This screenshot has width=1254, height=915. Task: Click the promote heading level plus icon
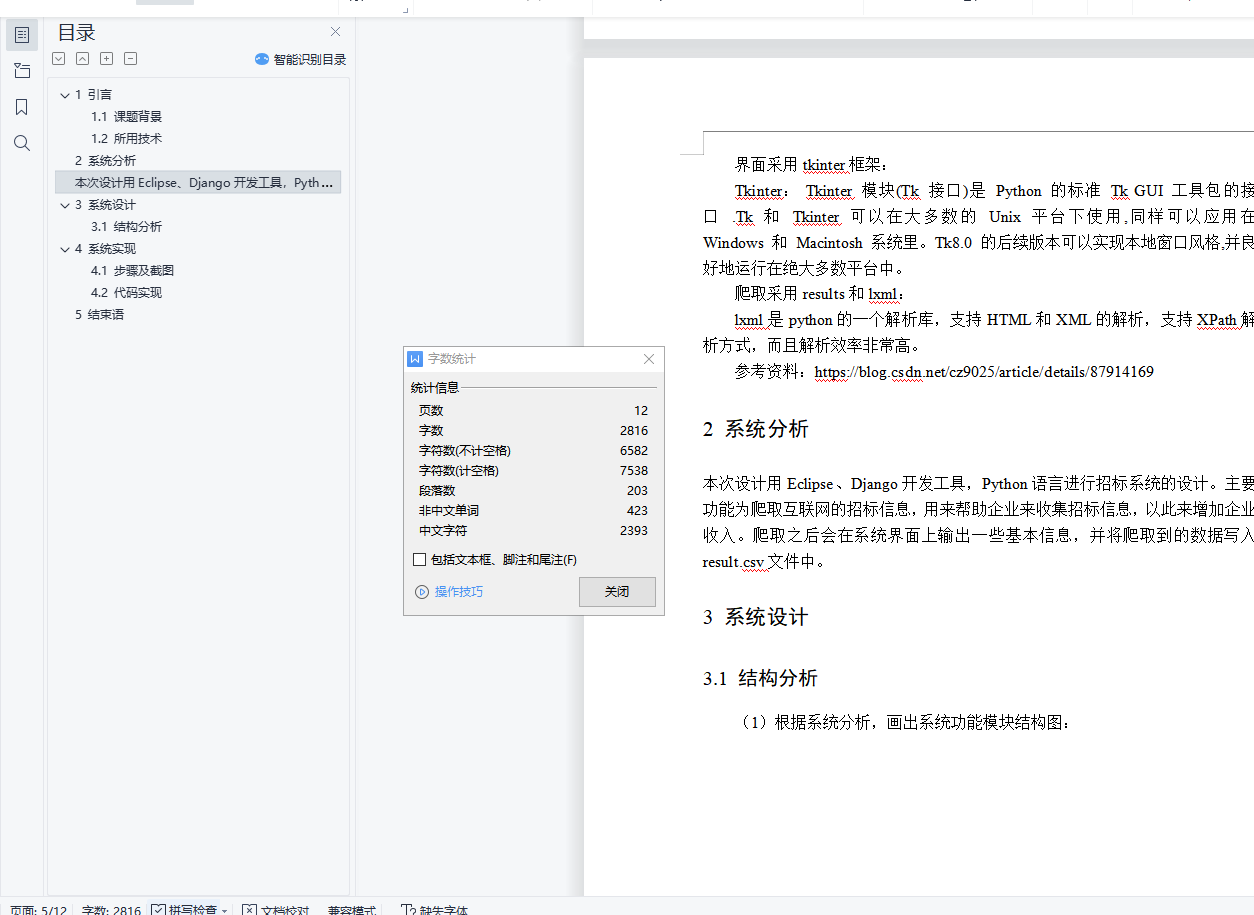tap(107, 59)
